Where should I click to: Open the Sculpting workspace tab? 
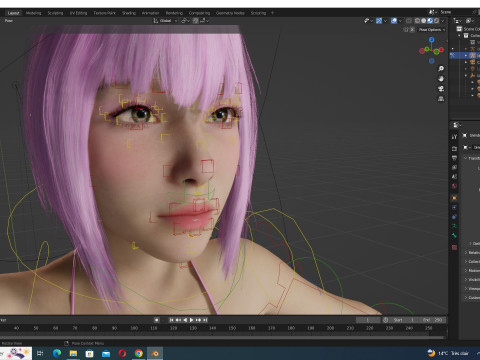pos(55,13)
